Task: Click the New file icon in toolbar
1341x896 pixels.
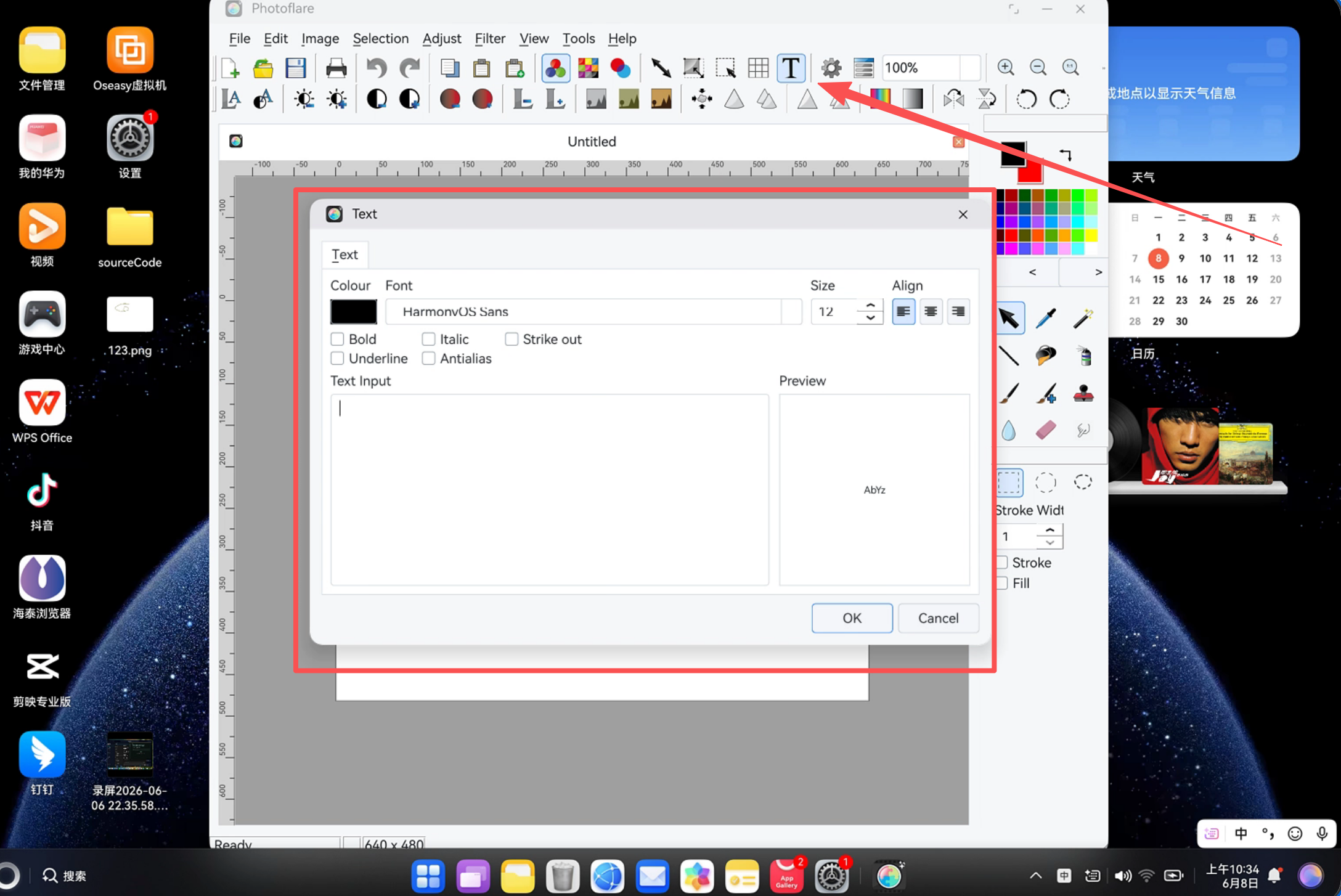Action: click(230, 68)
